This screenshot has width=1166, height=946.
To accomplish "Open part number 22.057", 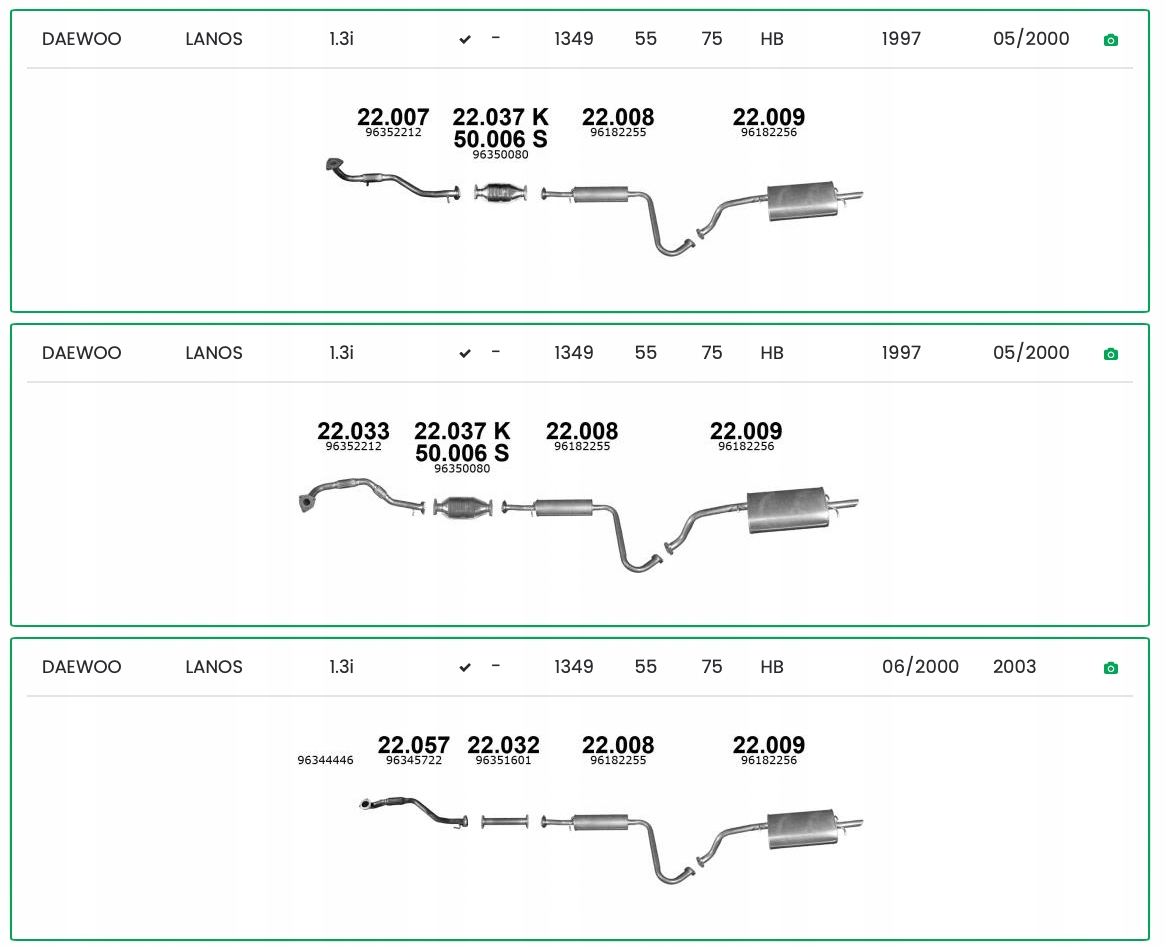I will click(x=413, y=745).
